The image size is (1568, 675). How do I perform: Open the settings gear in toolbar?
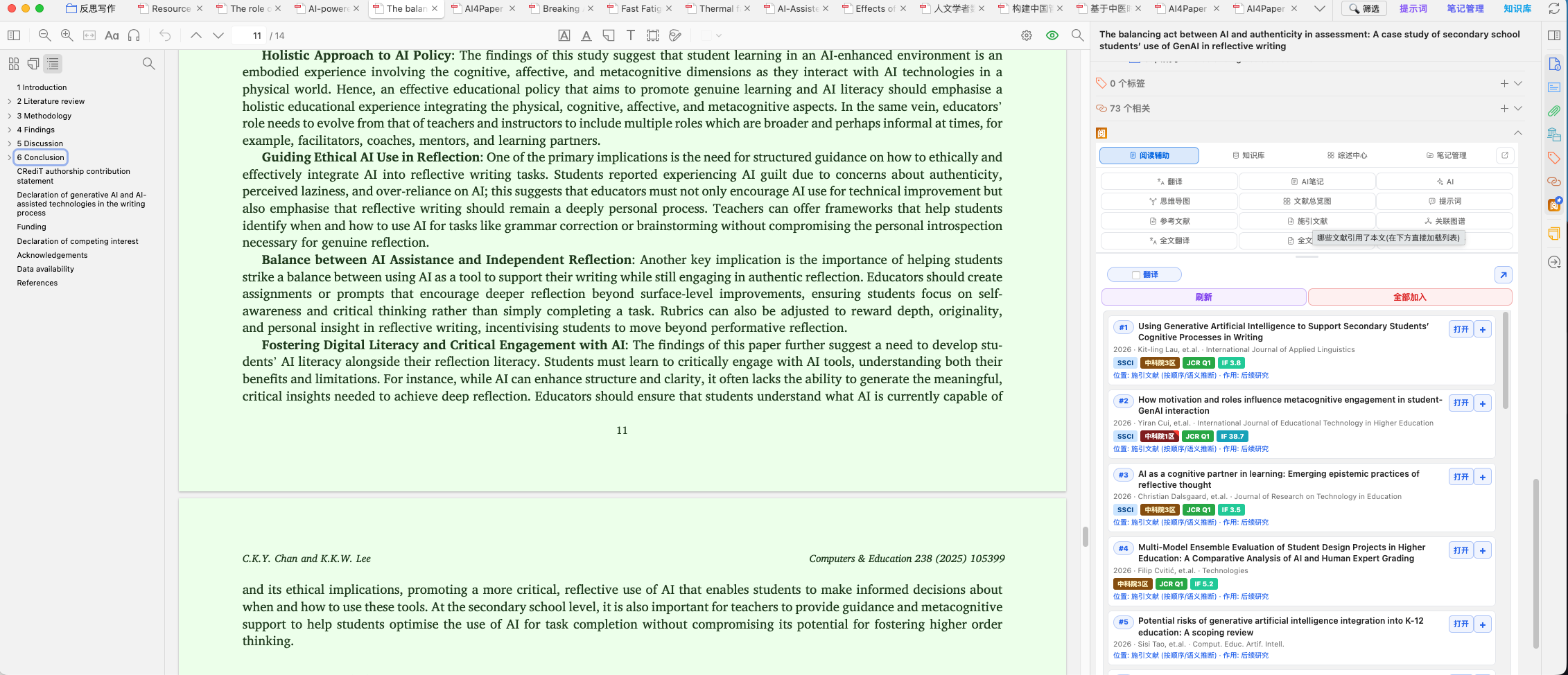tap(1027, 35)
